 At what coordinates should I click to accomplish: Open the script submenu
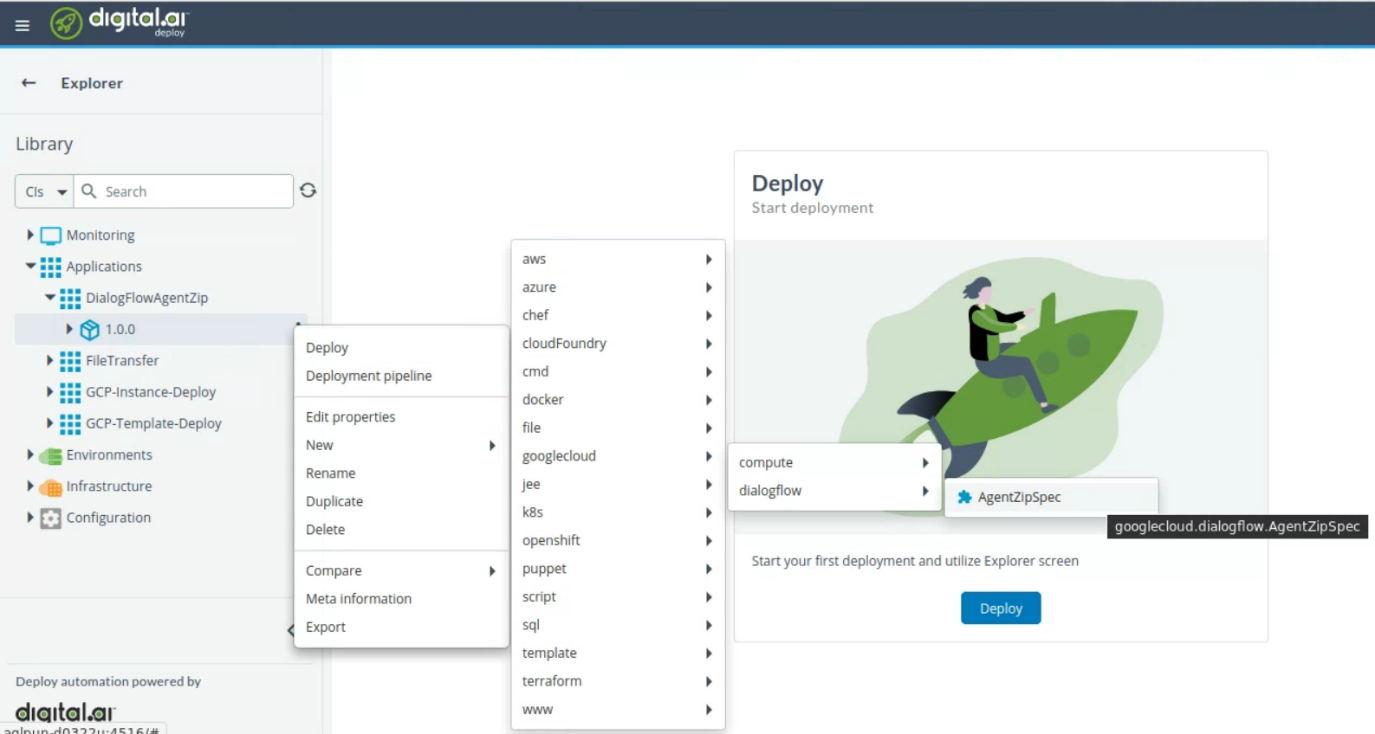click(617, 596)
